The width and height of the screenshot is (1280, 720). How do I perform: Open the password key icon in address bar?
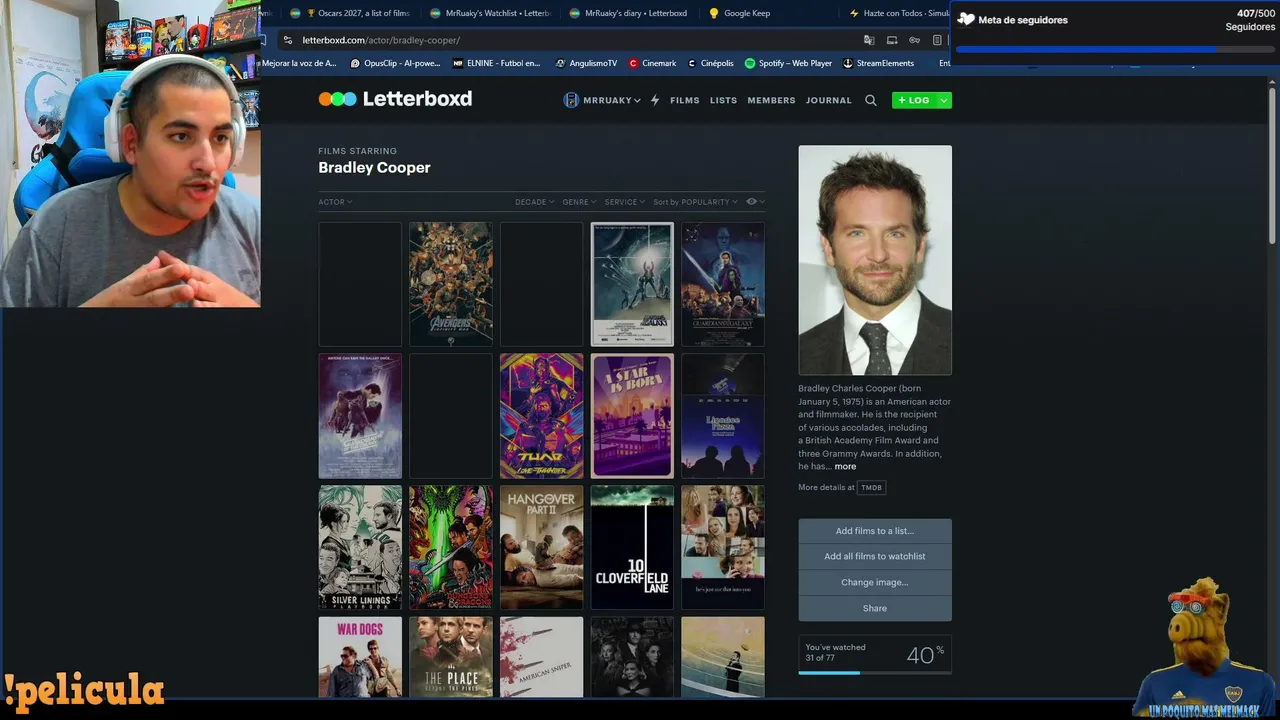915,40
